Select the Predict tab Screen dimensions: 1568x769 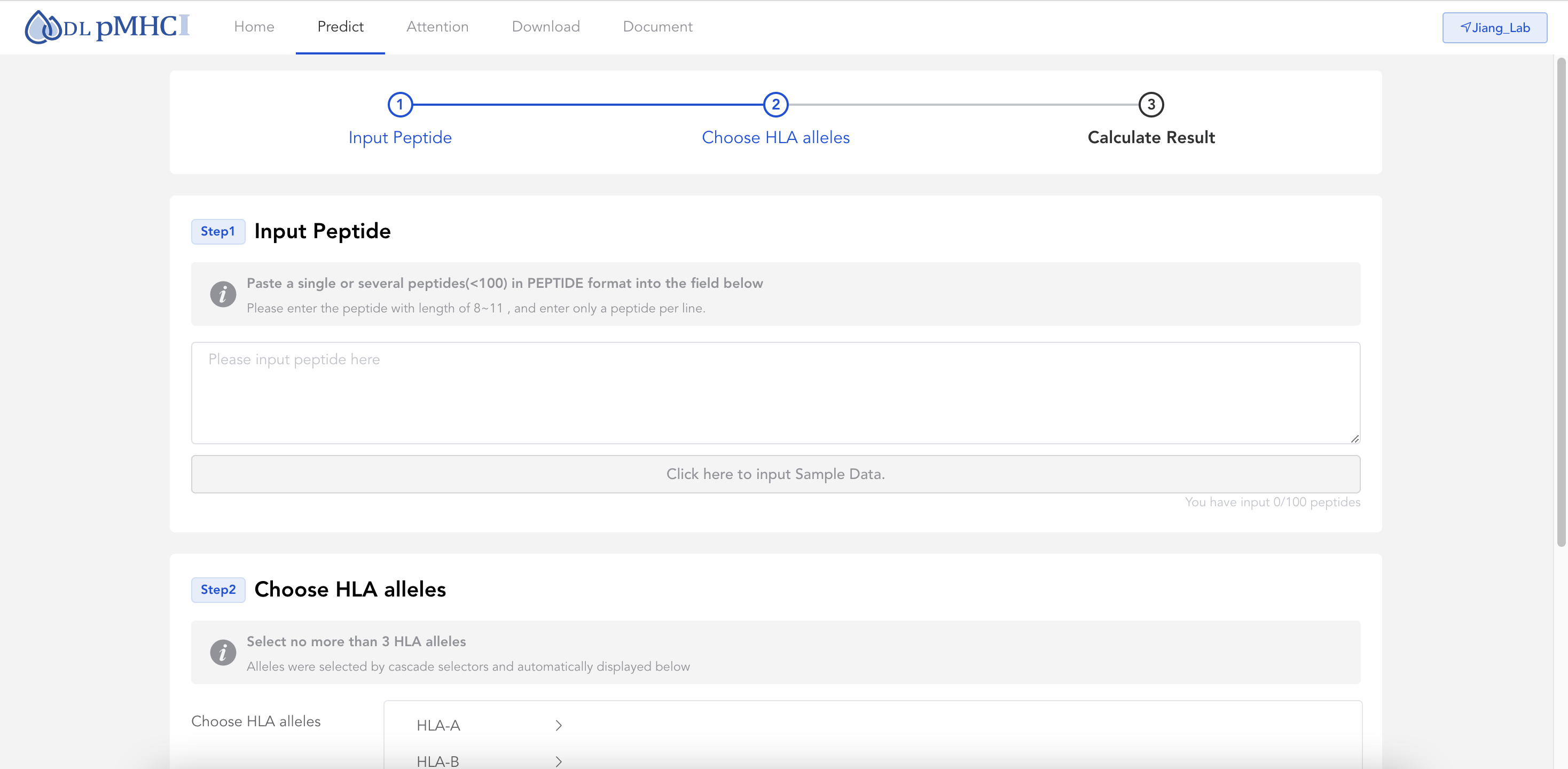pos(340,27)
